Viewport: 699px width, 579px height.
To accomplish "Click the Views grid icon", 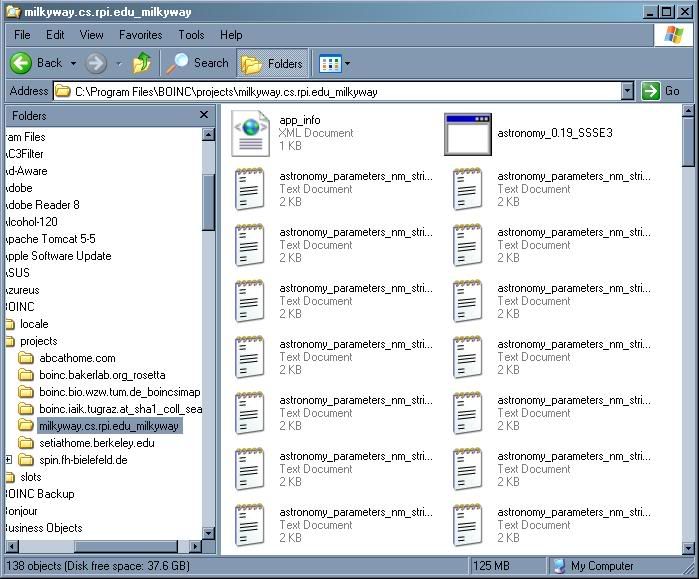I will 330,64.
